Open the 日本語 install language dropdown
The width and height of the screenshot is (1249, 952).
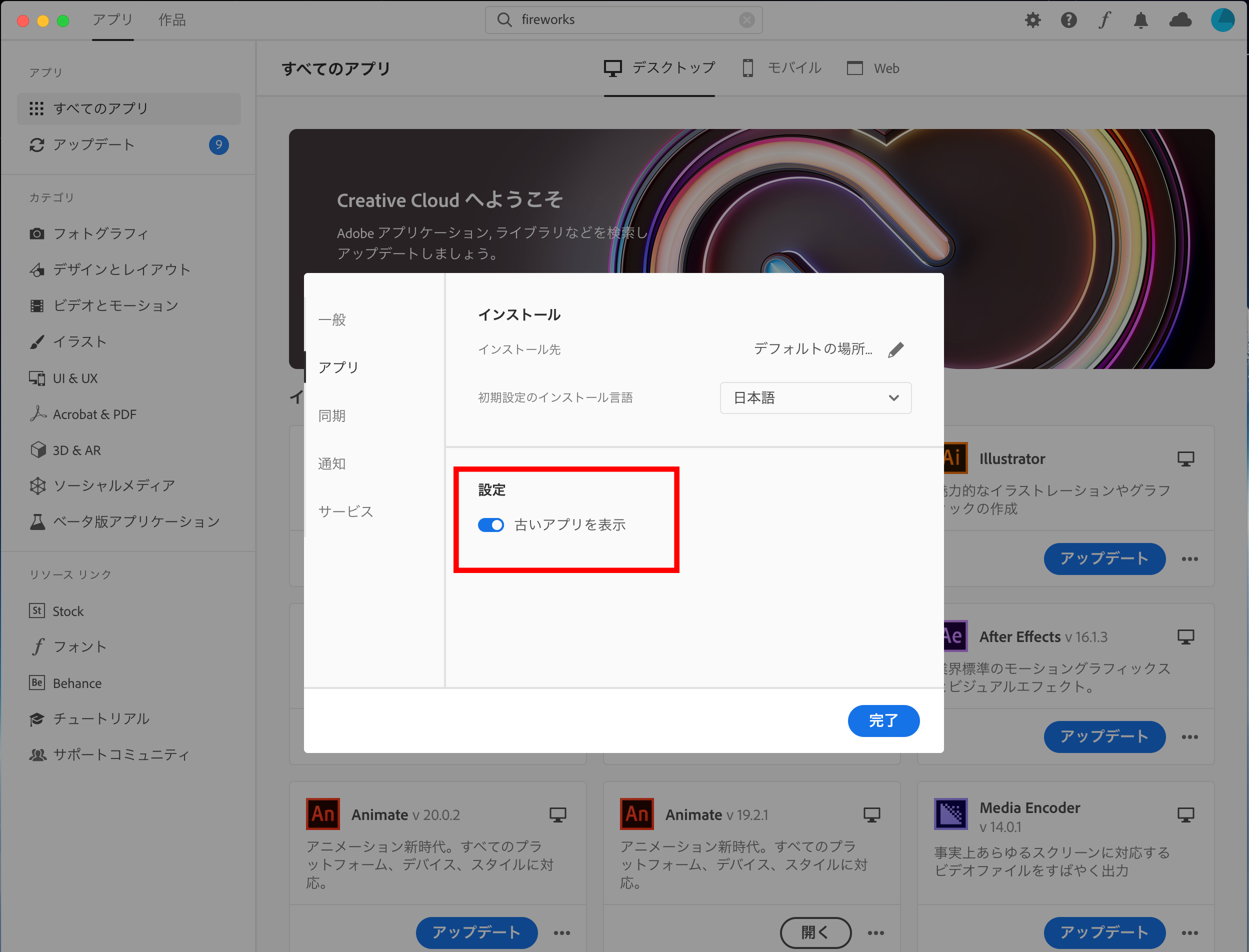click(815, 398)
